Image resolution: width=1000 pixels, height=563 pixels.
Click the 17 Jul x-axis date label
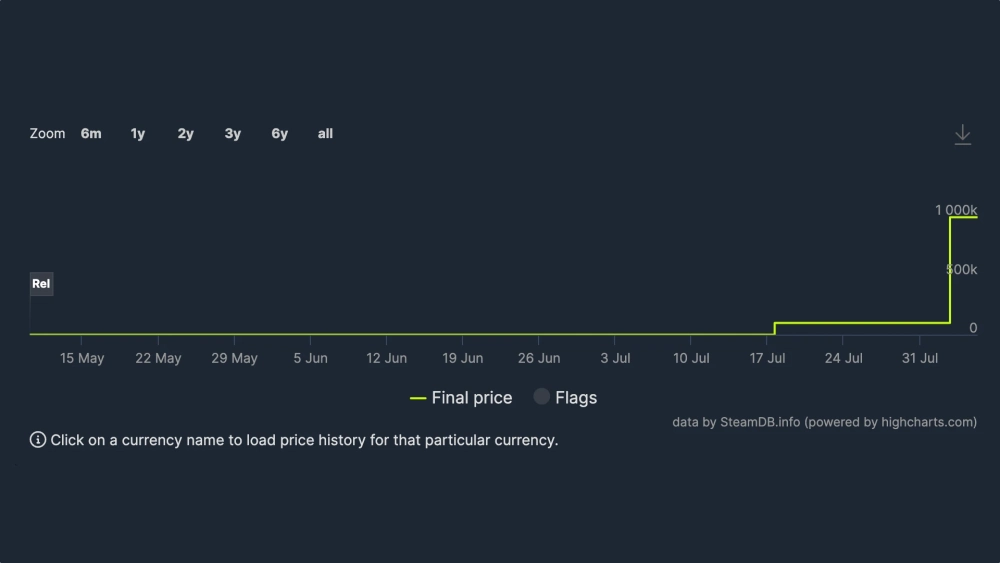768,358
